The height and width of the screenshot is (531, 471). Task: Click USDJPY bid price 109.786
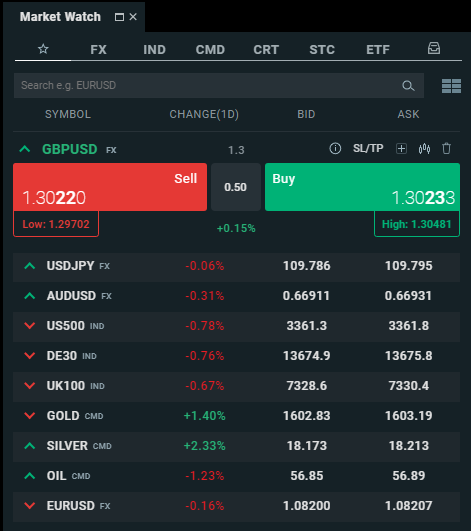pos(307,266)
